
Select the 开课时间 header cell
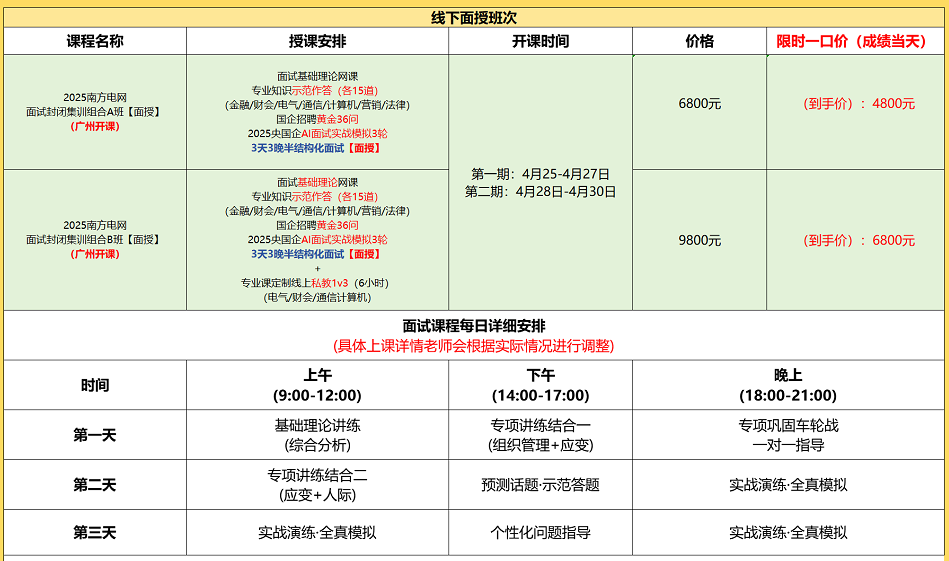click(x=540, y=41)
